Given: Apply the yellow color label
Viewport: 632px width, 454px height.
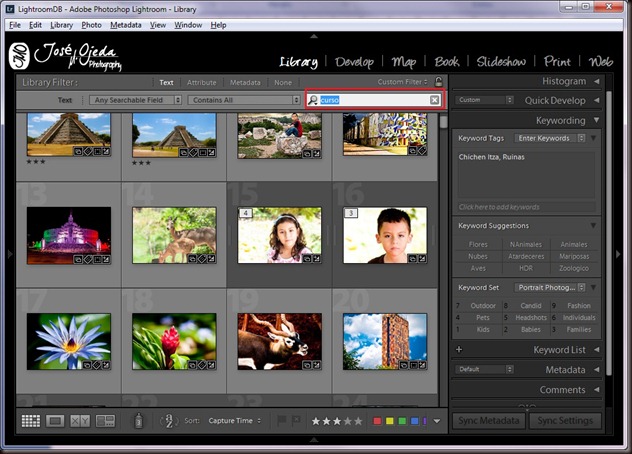Looking at the screenshot, I should (x=390, y=421).
